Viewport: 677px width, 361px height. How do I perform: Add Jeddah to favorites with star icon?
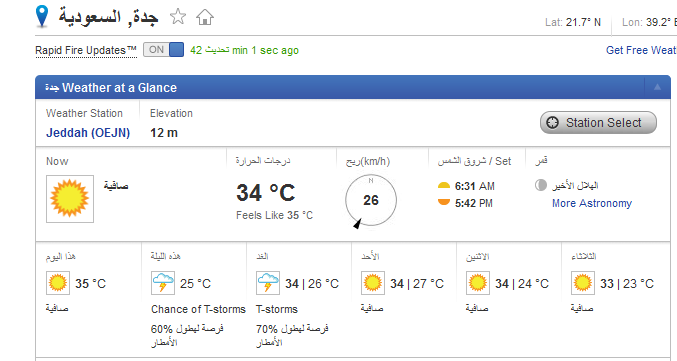(177, 17)
